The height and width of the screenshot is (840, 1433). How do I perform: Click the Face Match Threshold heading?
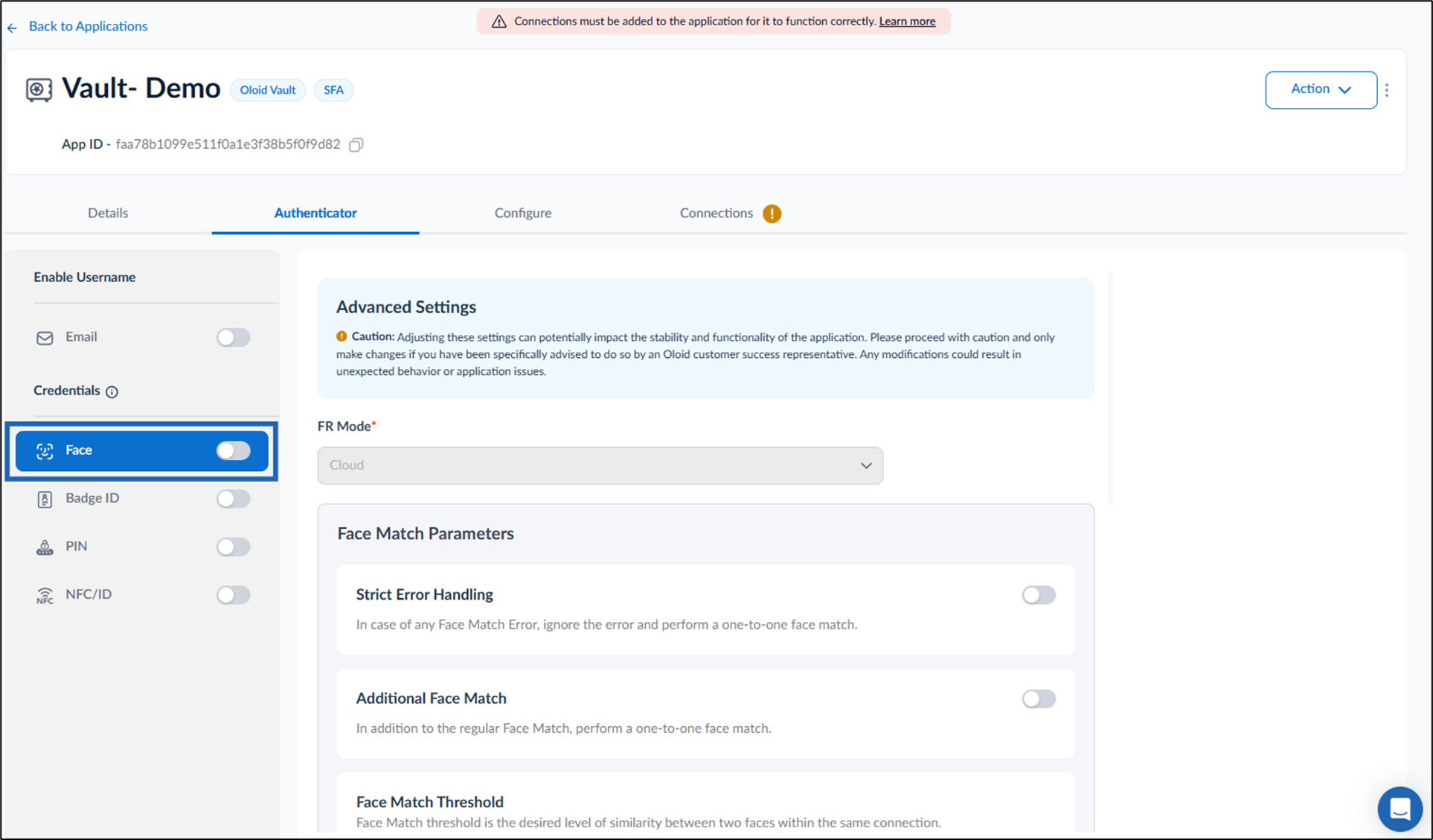(x=430, y=802)
